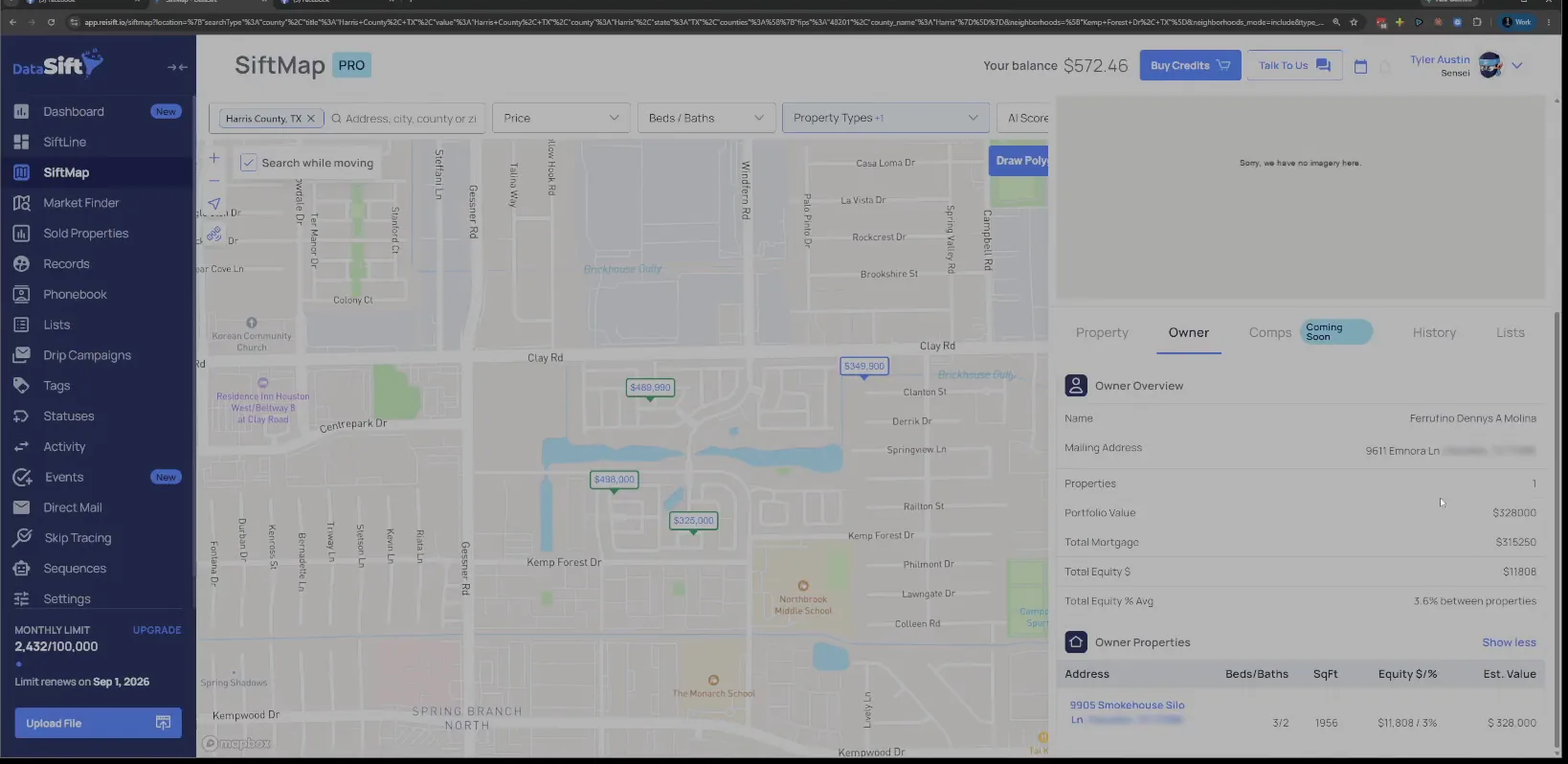The height and width of the screenshot is (764, 1568).
Task: Zoom in on the map
Action: 214,158
